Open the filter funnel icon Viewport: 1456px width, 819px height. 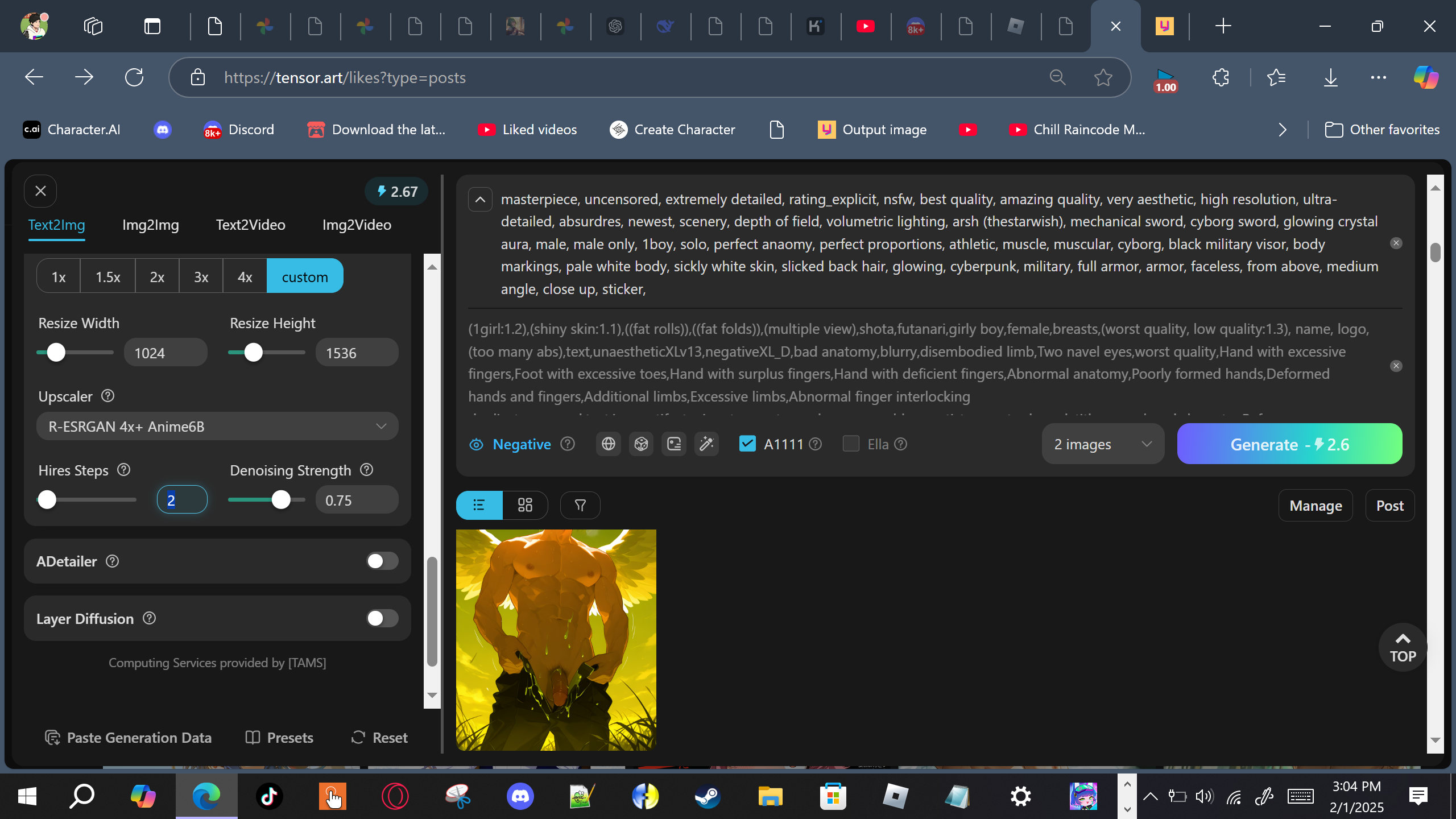(580, 505)
